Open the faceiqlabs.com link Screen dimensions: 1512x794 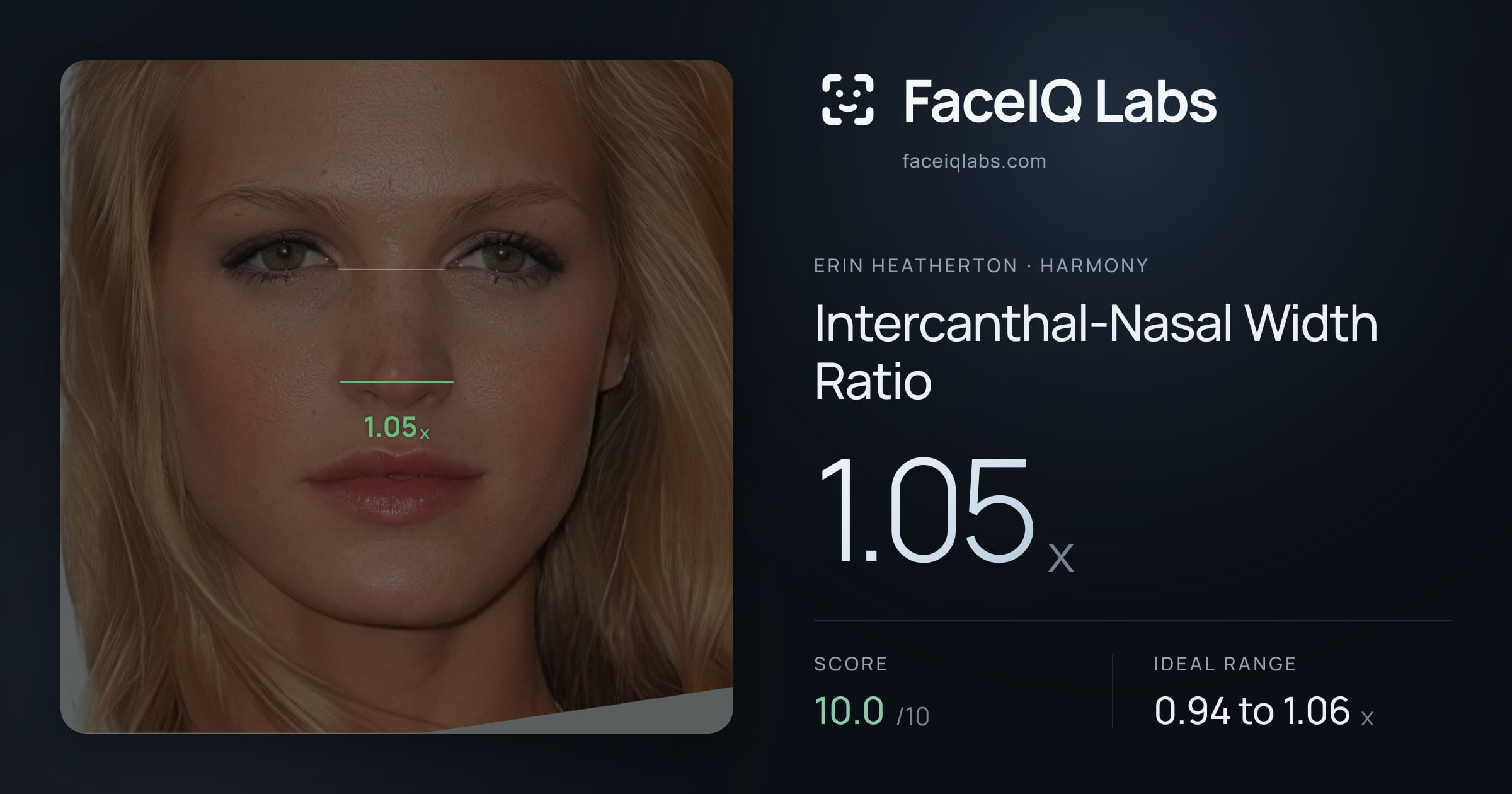coord(974,161)
